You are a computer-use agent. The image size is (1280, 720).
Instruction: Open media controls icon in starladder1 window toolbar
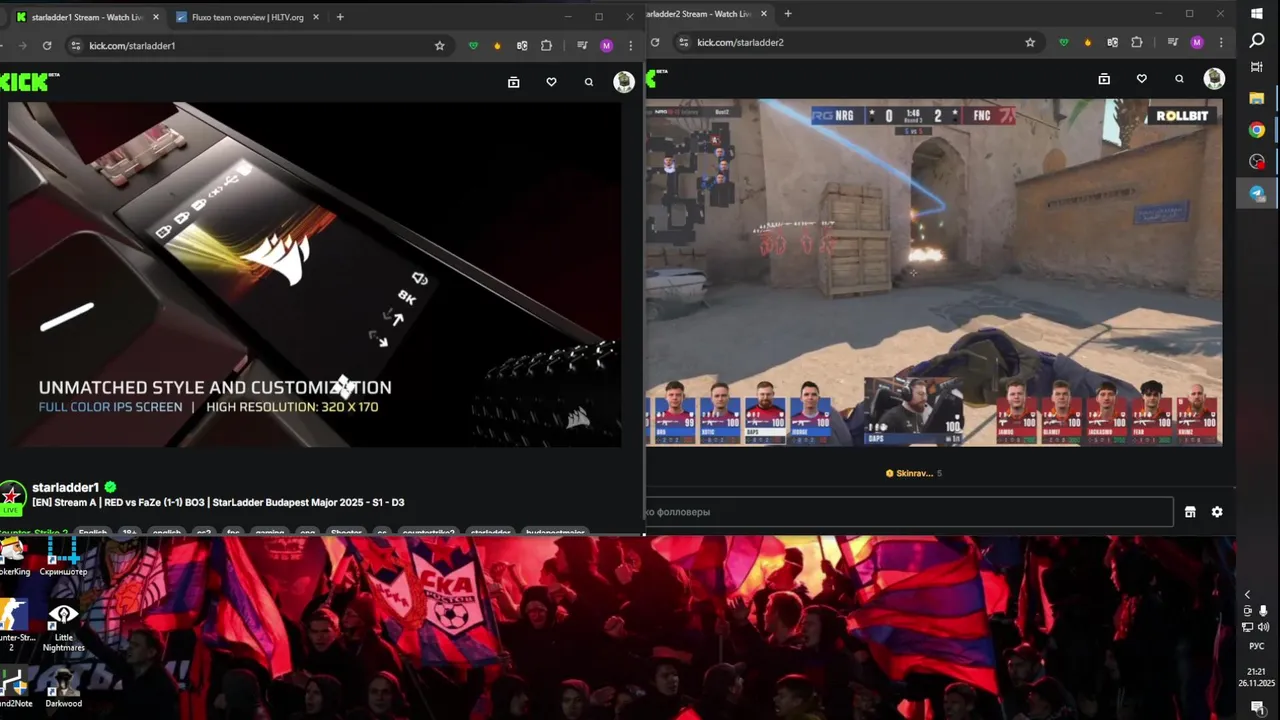pos(582,45)
